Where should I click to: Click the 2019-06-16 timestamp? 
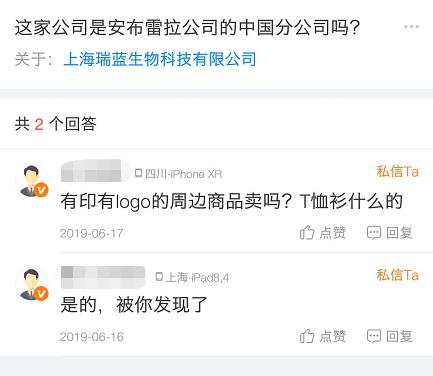(92, 337)
